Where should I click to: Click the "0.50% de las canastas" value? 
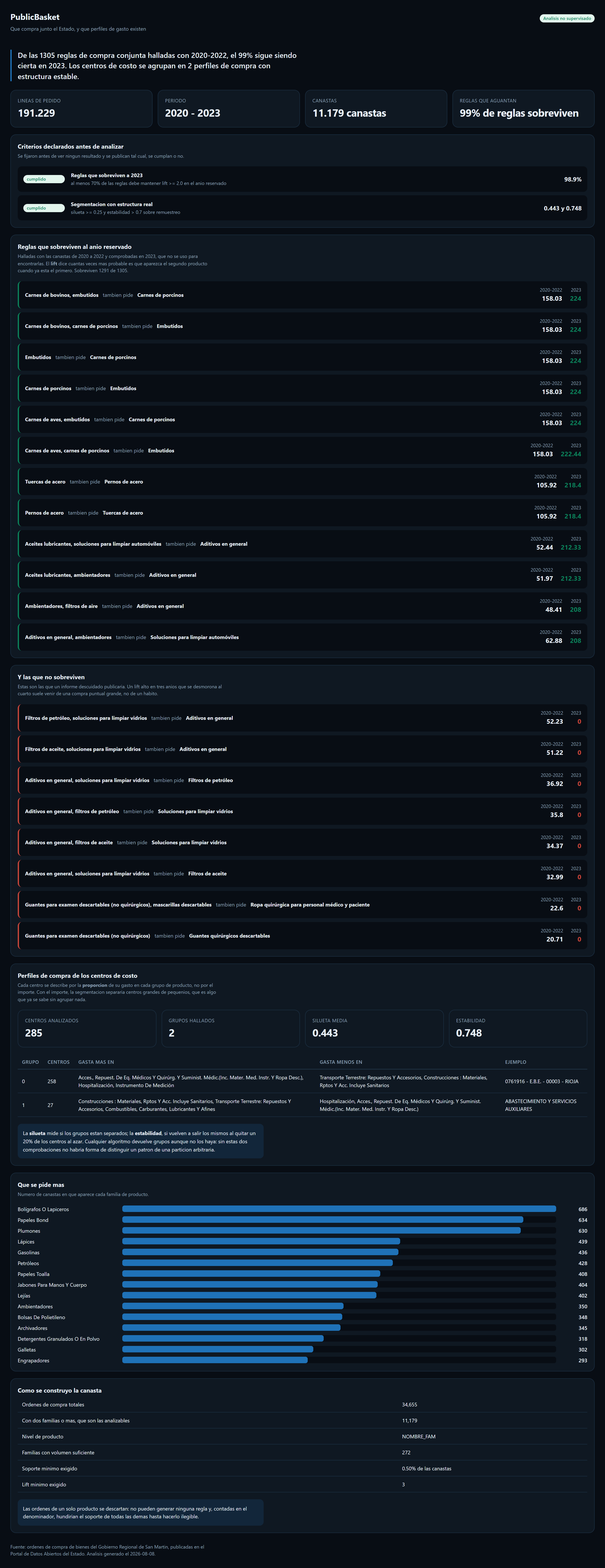pyautogui.click(x=427, y=1469)
